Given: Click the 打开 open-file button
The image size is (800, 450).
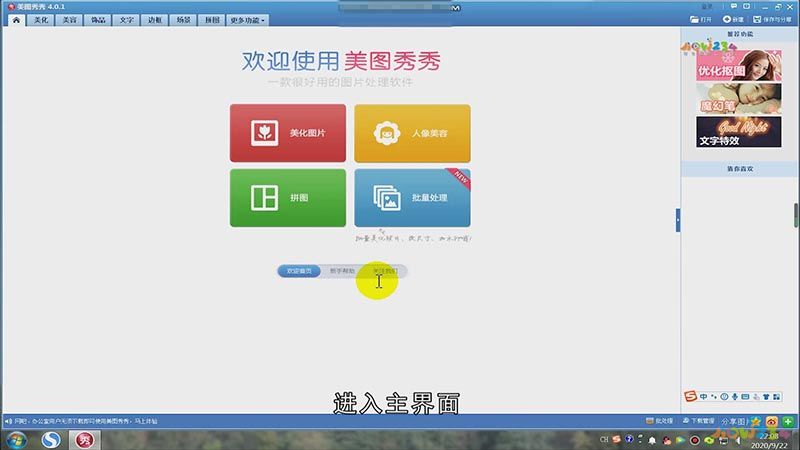Looking at the screenshot, I should (701, 19).
